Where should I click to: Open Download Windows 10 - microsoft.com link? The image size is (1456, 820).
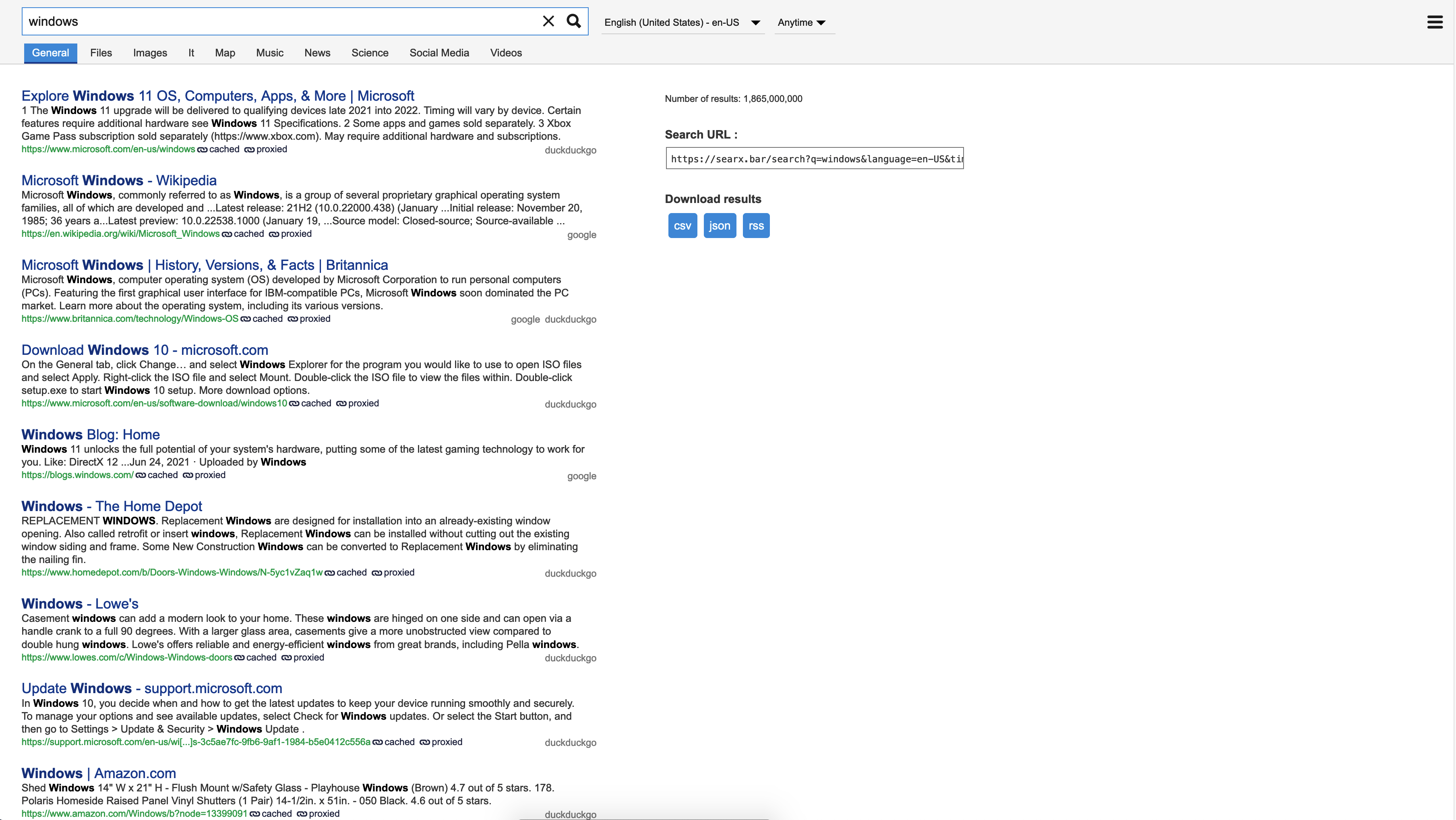(145, 350)
